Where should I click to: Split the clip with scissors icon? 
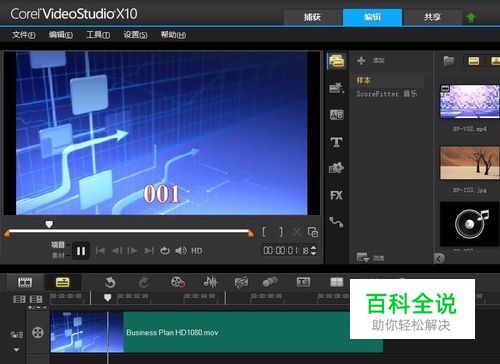[297, 232]
